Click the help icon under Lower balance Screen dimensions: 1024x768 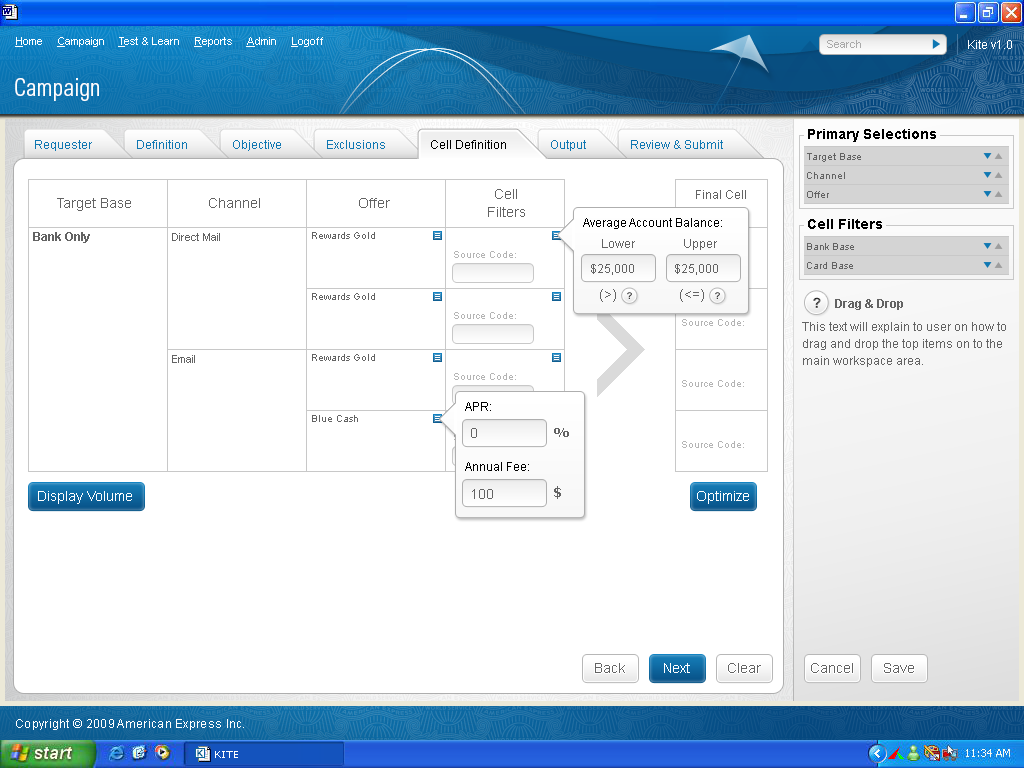coord(629,295)
